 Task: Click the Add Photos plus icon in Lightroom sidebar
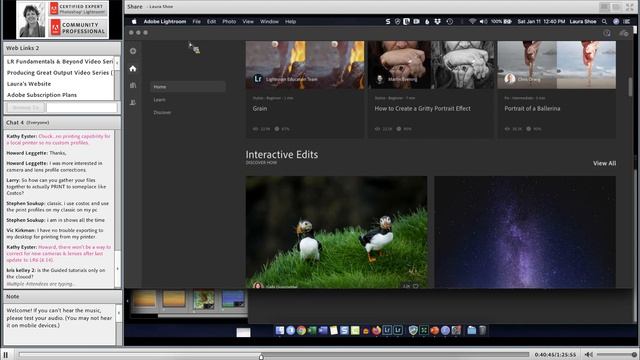click(x=133, y=51)
